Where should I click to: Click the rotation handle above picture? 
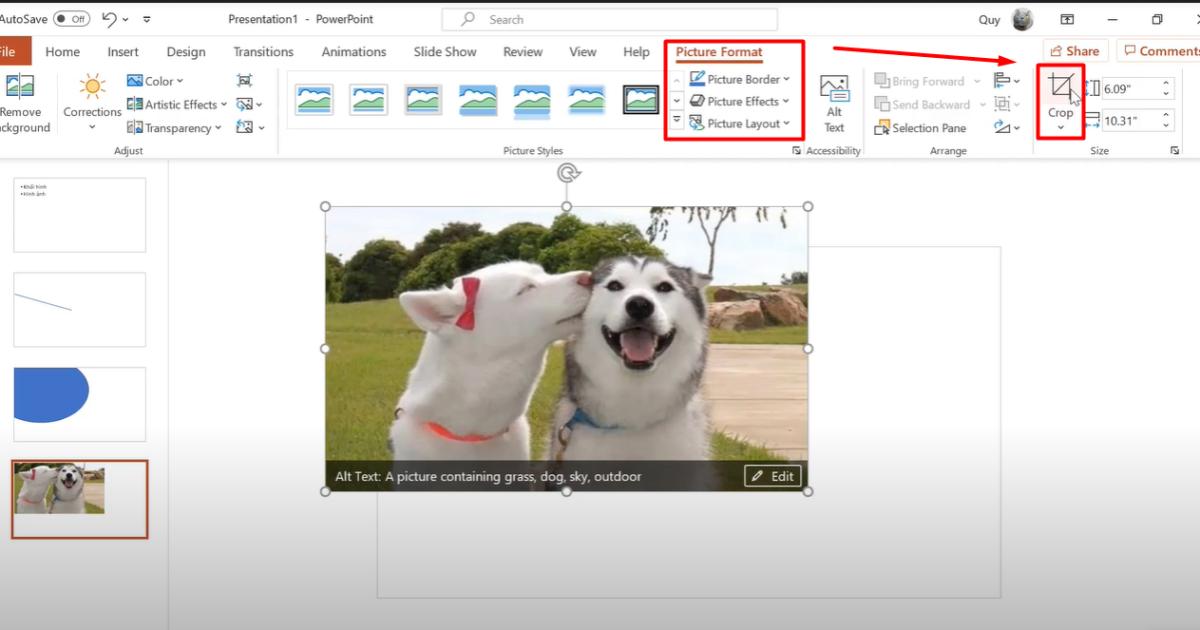567,173
